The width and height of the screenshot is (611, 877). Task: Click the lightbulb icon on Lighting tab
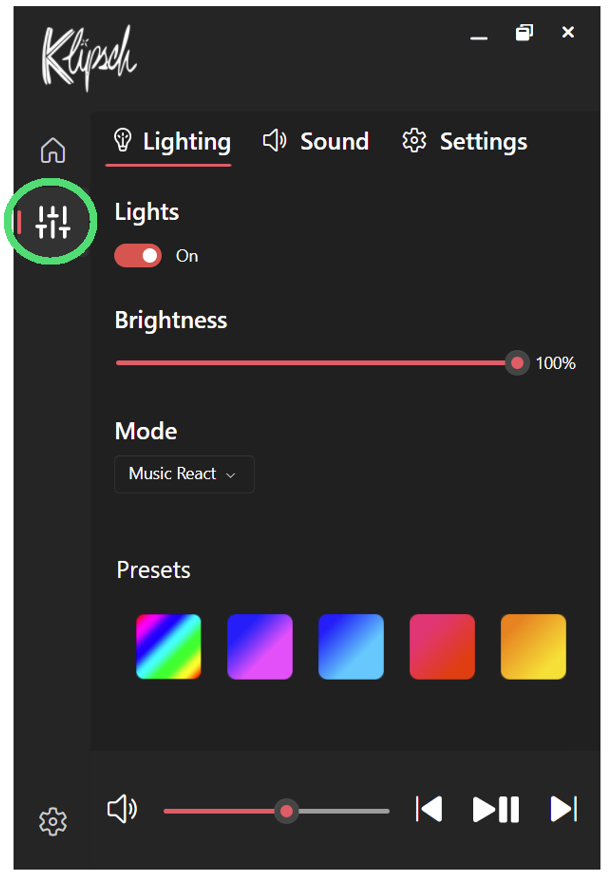(124, 141)
